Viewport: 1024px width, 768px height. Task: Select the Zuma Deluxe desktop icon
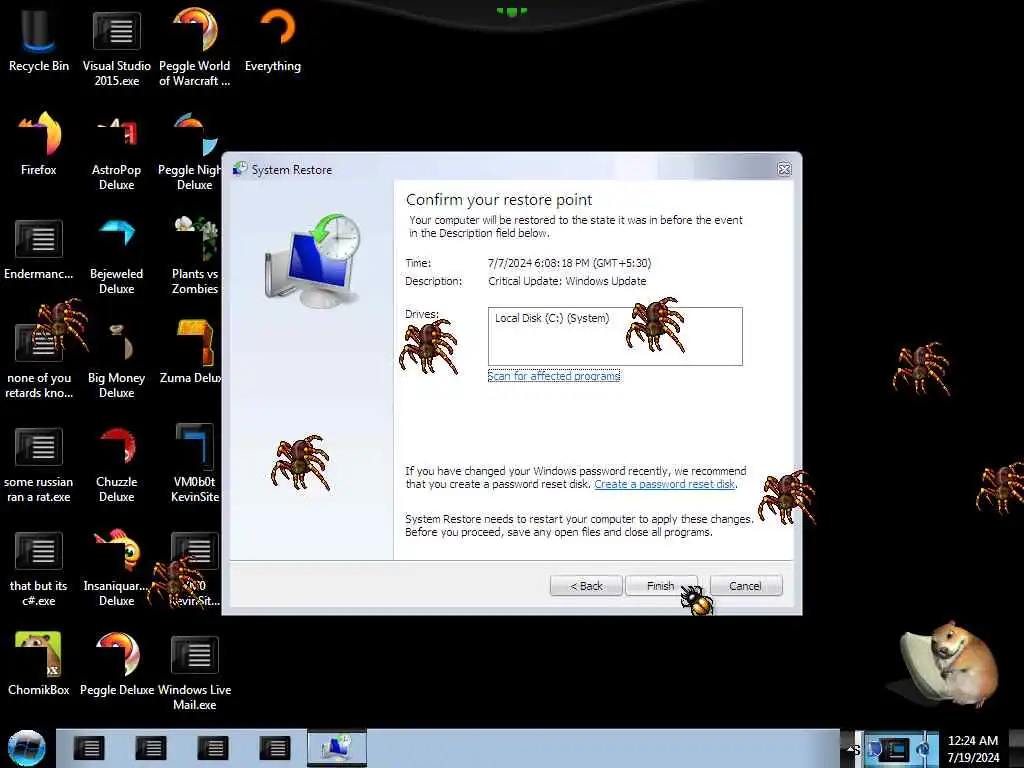coord(193,353)
